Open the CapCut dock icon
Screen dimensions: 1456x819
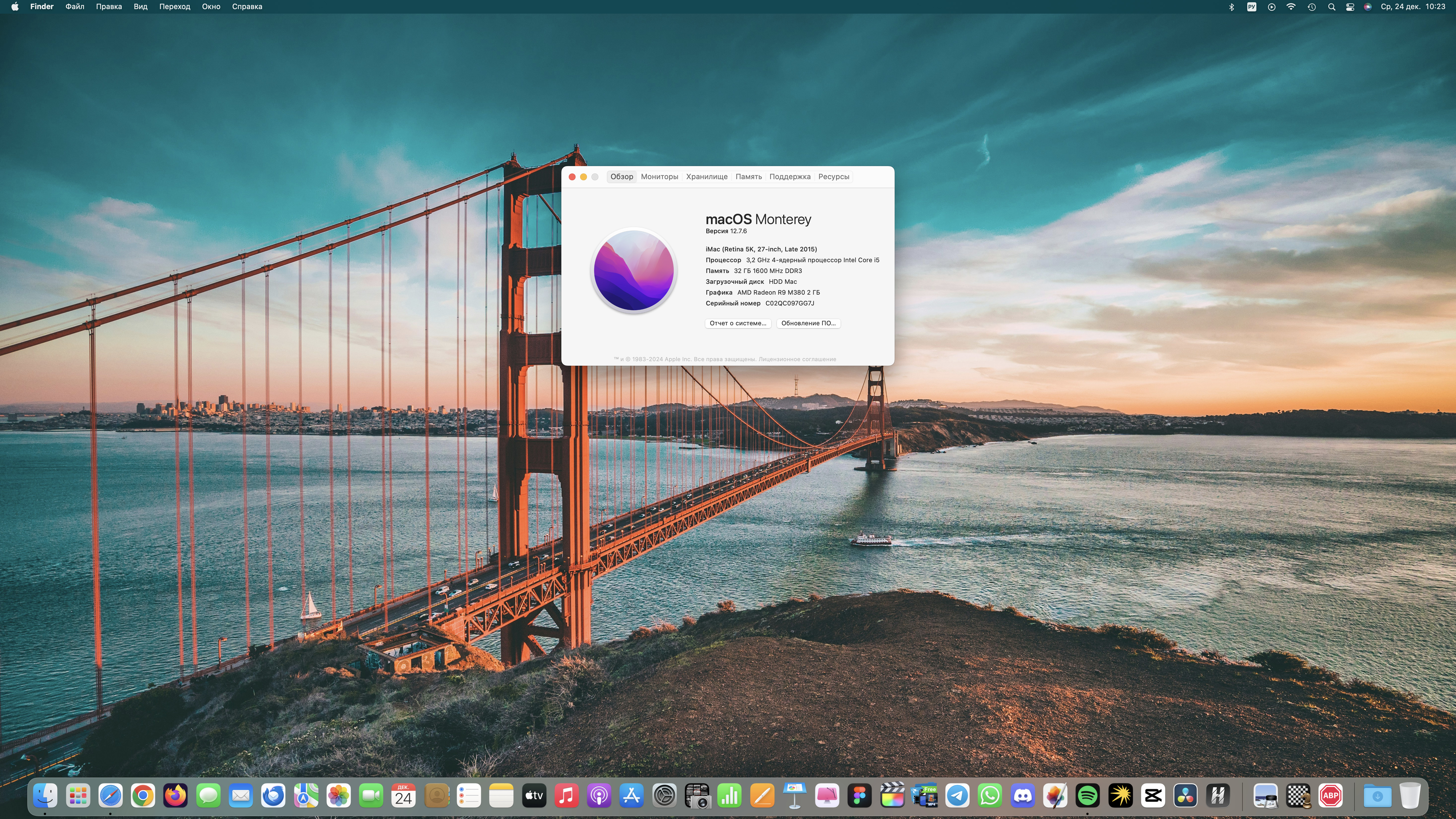[x=1153, y=796]
